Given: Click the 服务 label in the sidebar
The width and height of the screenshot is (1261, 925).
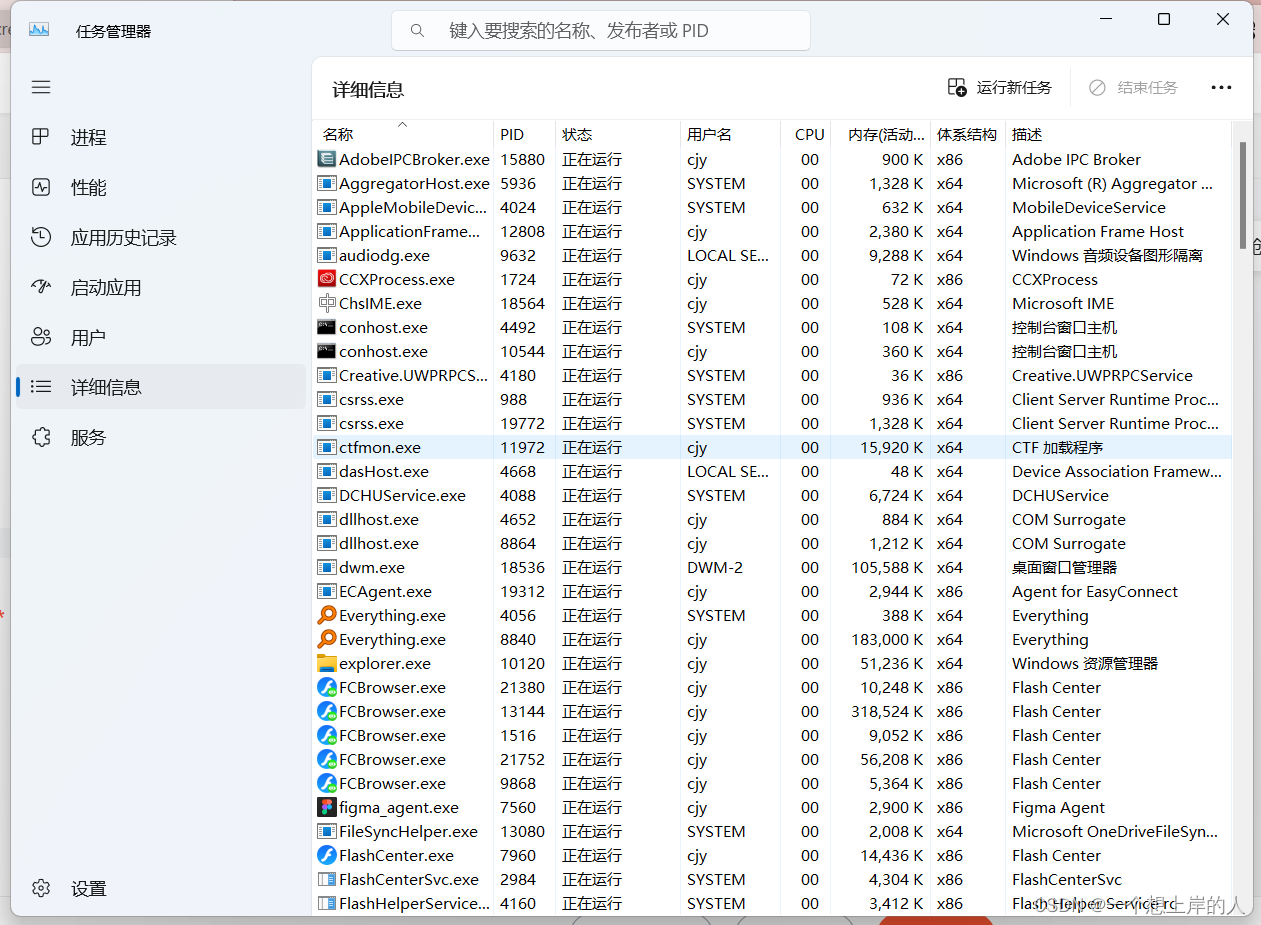Looking at the screenshot, I should coord(88,437).
